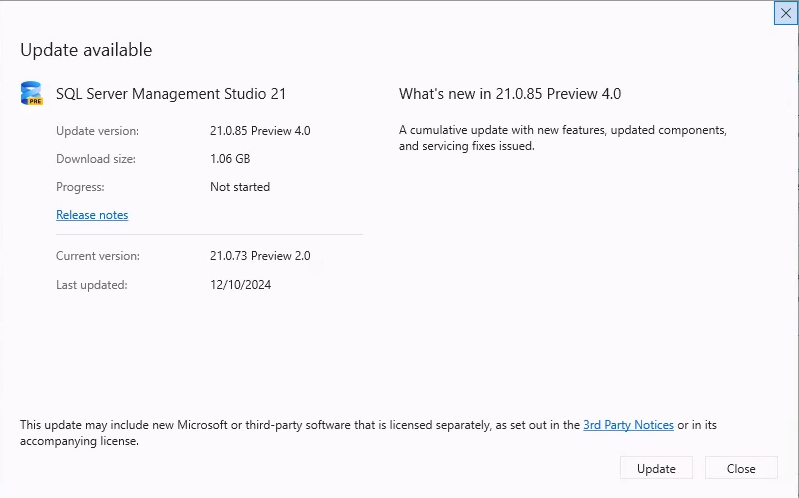Click the Progress: label

(x=80, y=187)
